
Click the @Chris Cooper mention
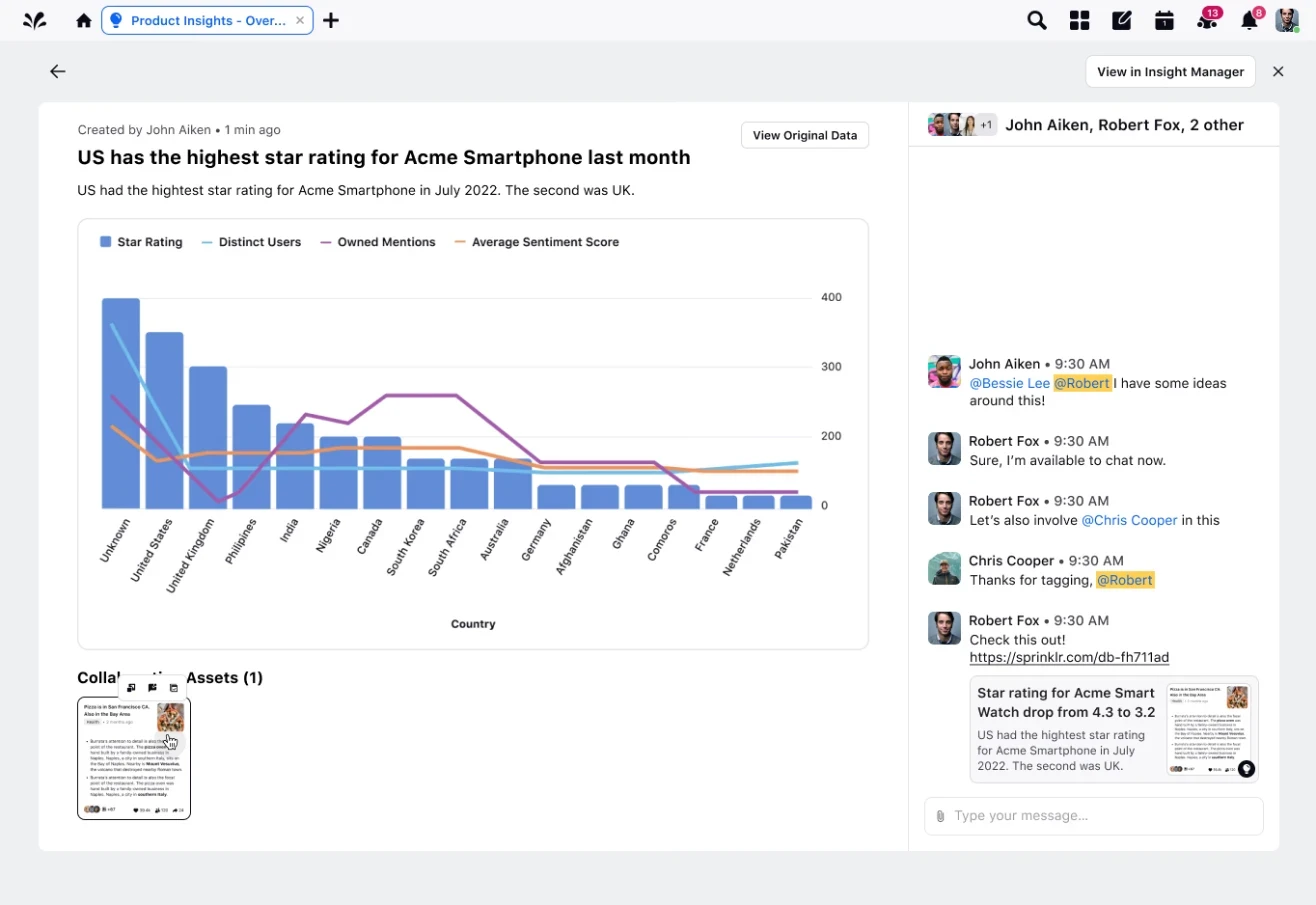(1128, 520)
